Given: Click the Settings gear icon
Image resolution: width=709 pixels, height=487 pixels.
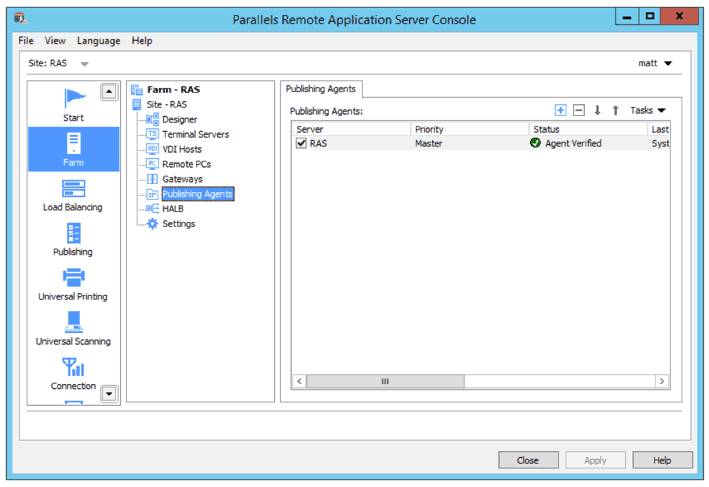Looking at the screenshot, I should pos(152,224).
